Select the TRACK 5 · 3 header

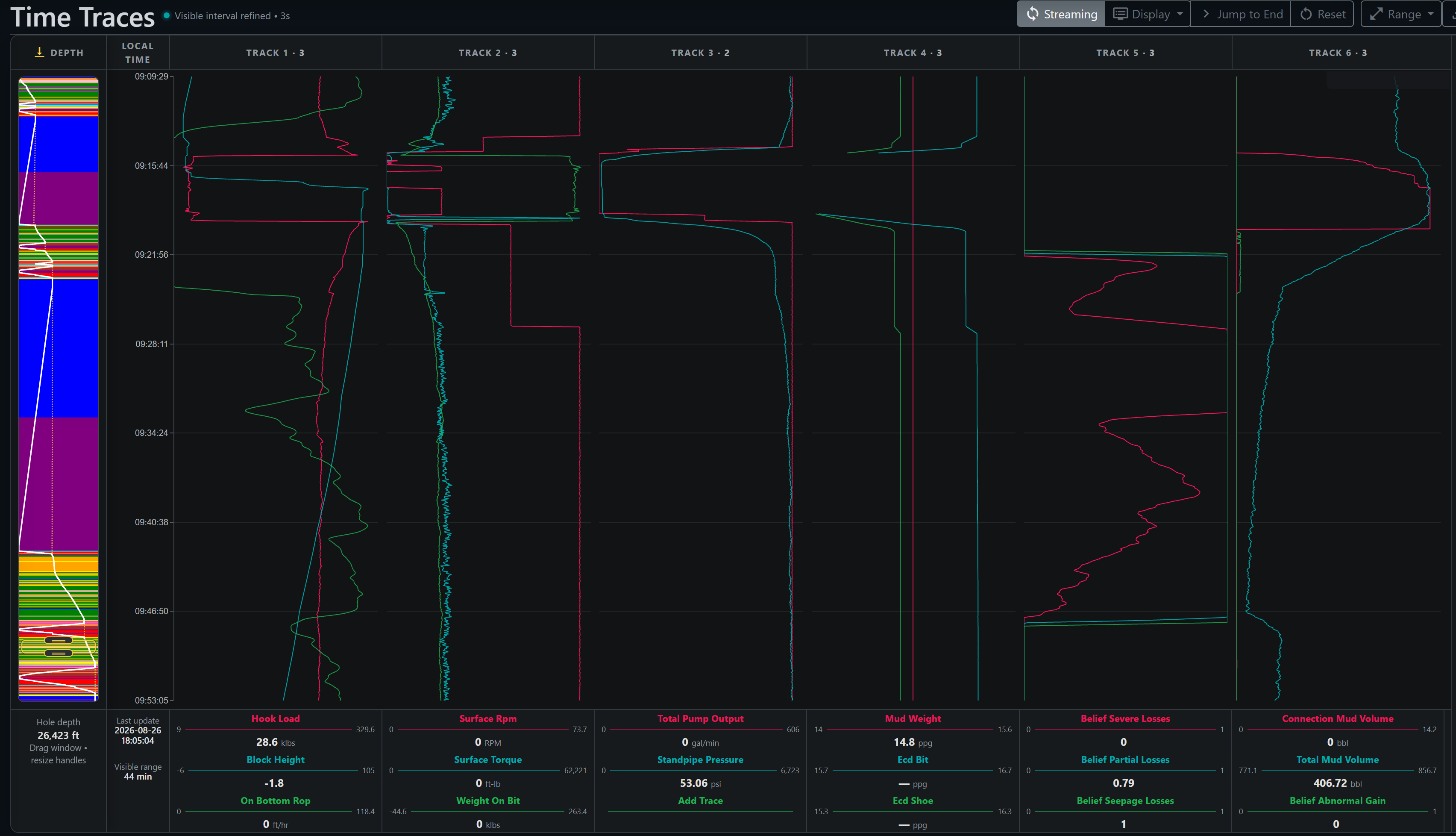click(1125, 53)
